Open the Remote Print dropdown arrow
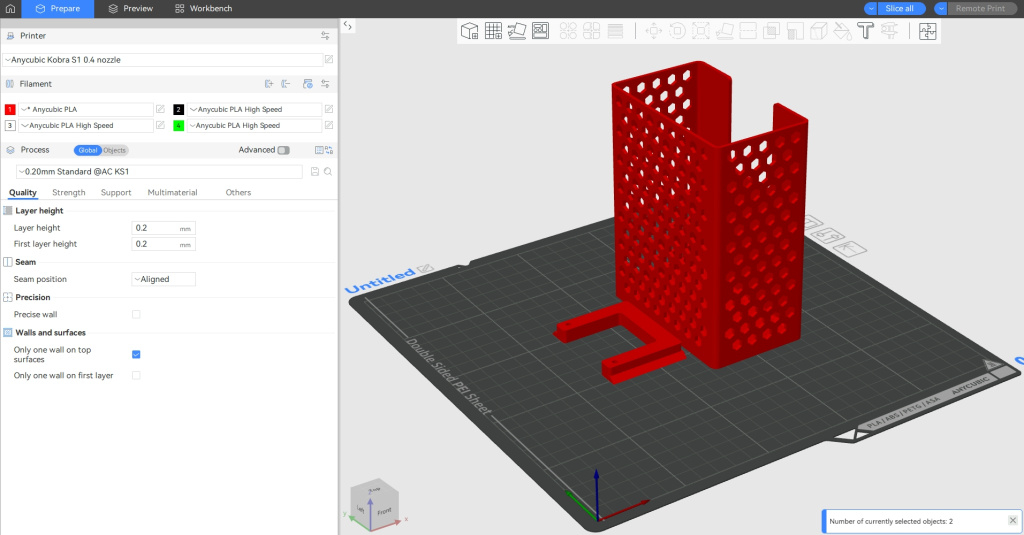 941,8
